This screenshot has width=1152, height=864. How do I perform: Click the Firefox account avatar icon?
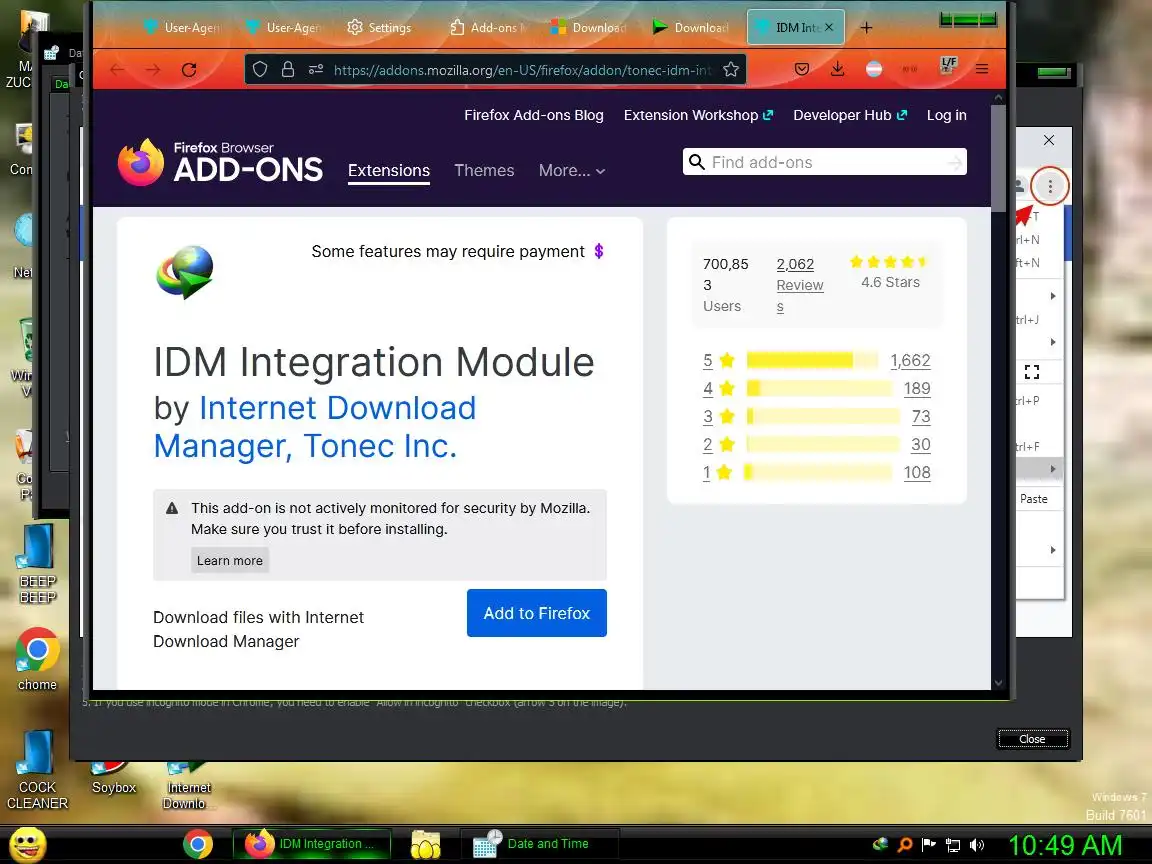click(x=874, y=69)
